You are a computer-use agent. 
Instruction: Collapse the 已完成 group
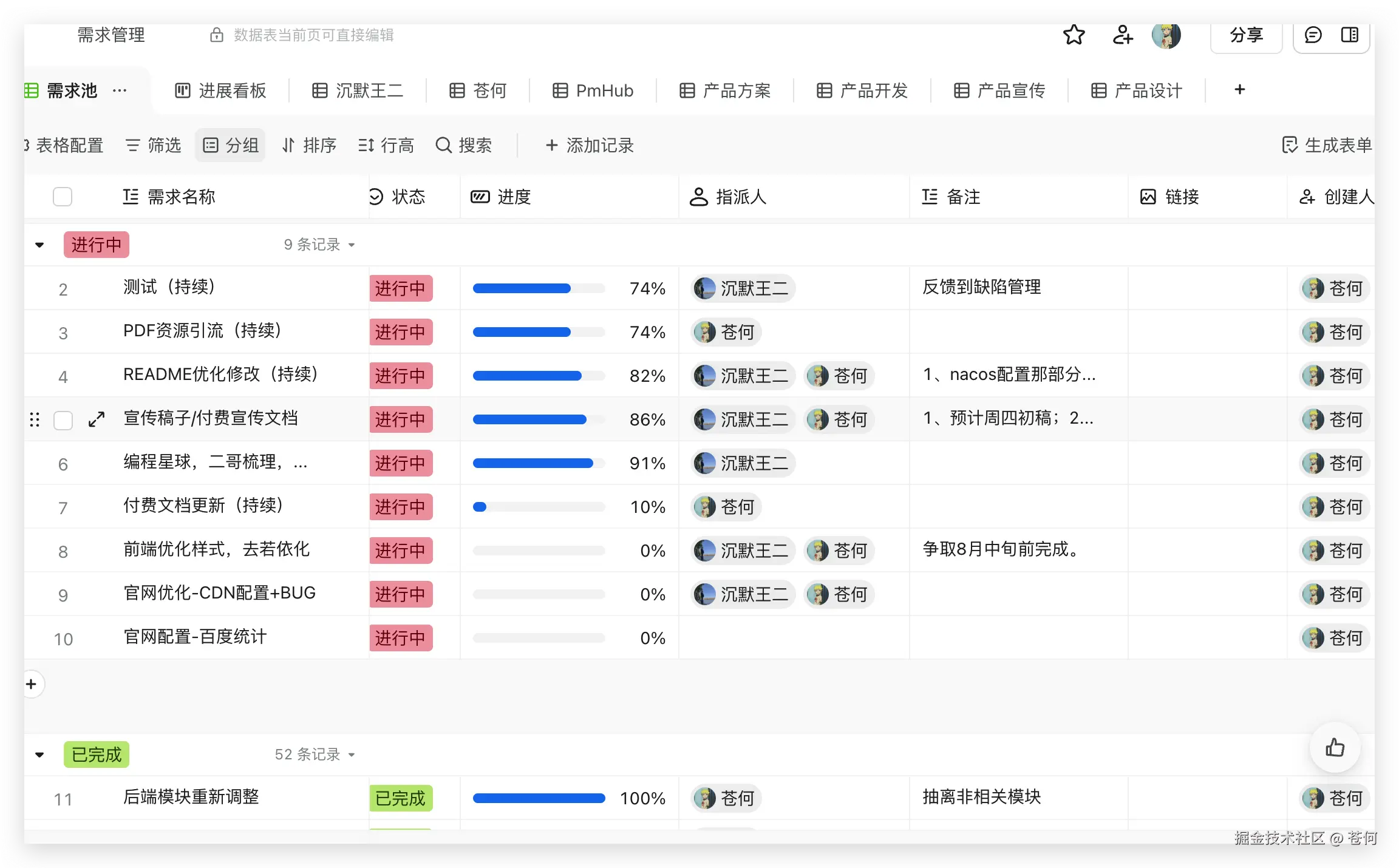(39, 755)
